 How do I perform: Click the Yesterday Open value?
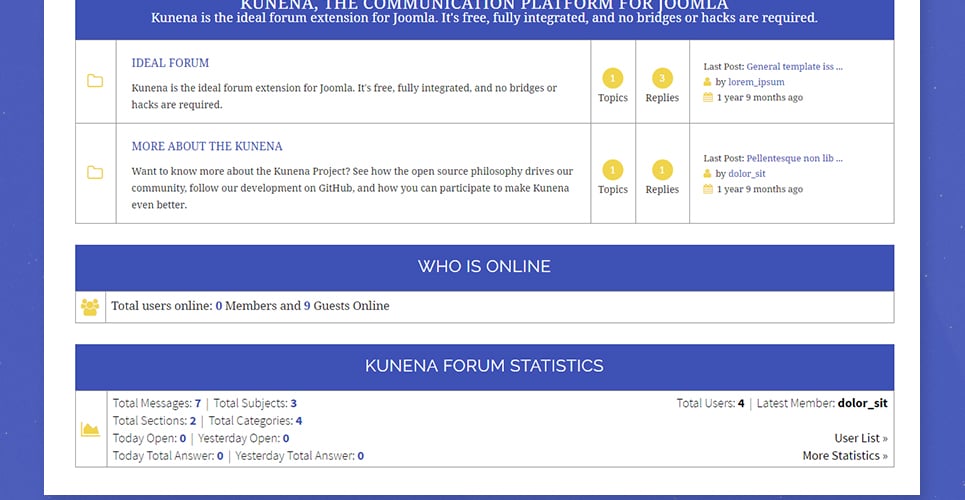pyautogui.click(x=286, y=438)
